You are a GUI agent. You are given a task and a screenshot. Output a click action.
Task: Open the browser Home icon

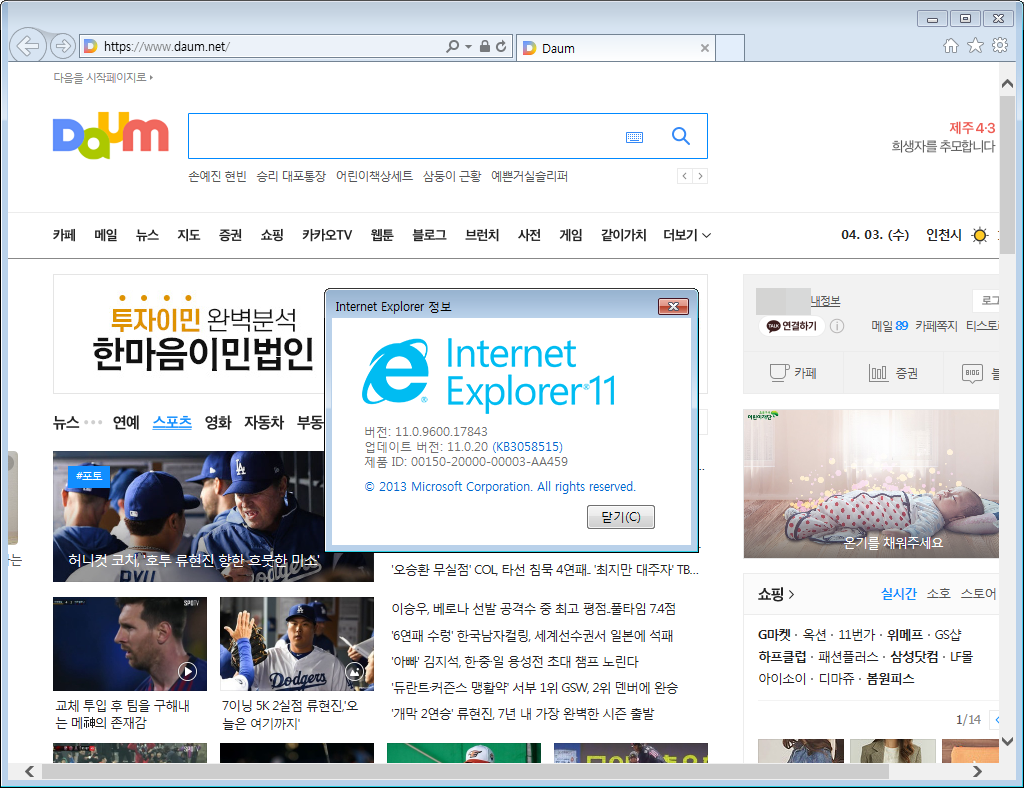(951, 45)
